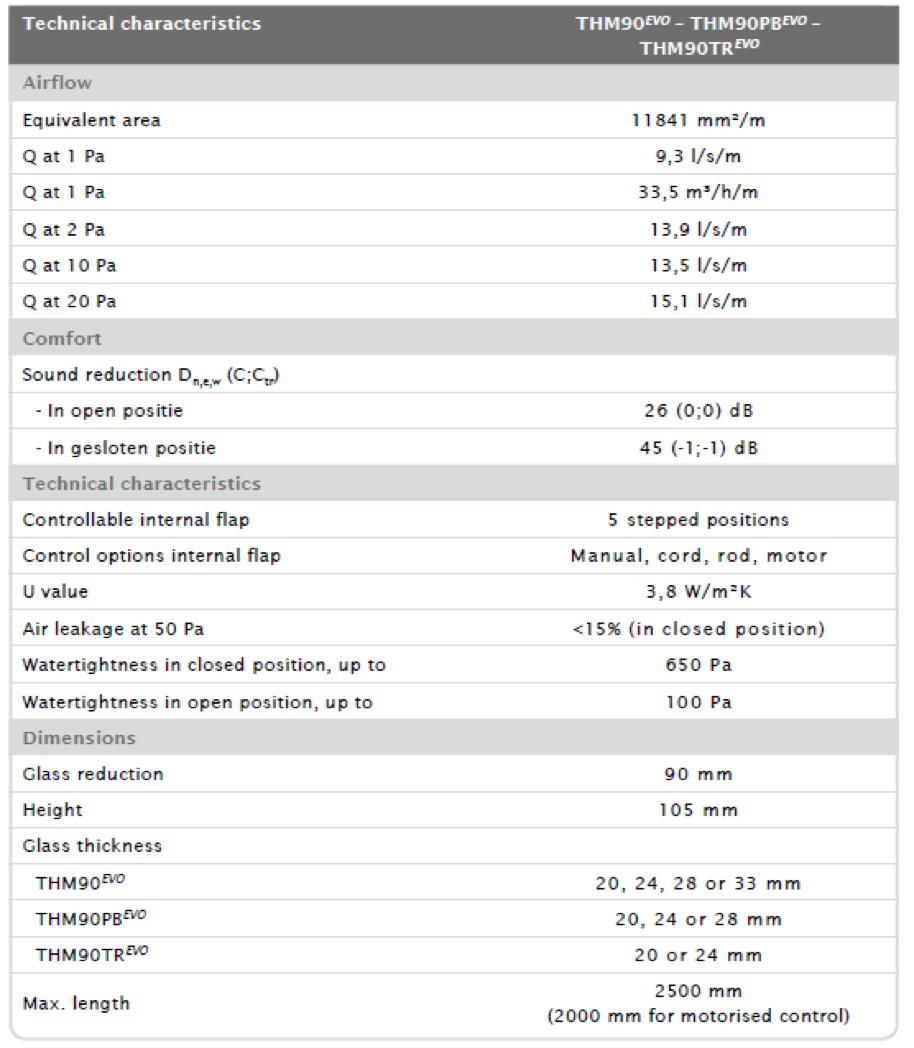Select the Q at 20 Pa row label
Image resolution: width=914 pixels, height=1048 pixels.
click(69, 301)
